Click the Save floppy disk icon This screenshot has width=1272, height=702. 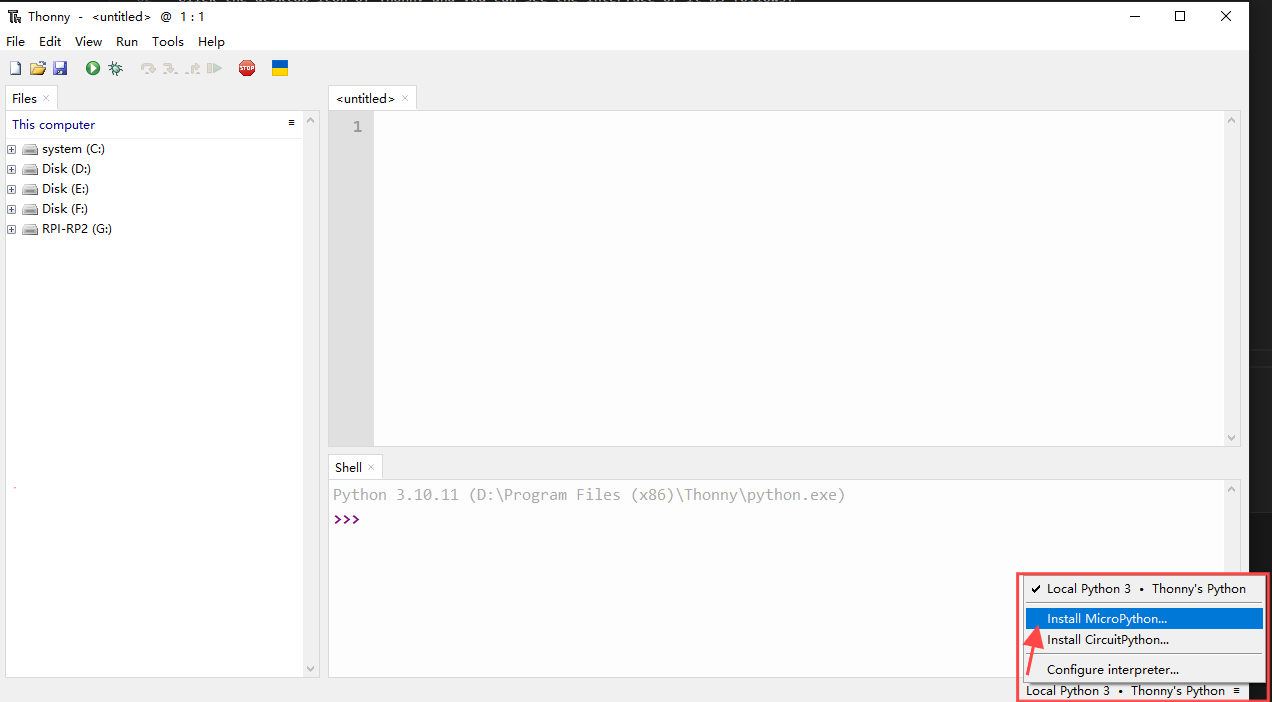60,68
